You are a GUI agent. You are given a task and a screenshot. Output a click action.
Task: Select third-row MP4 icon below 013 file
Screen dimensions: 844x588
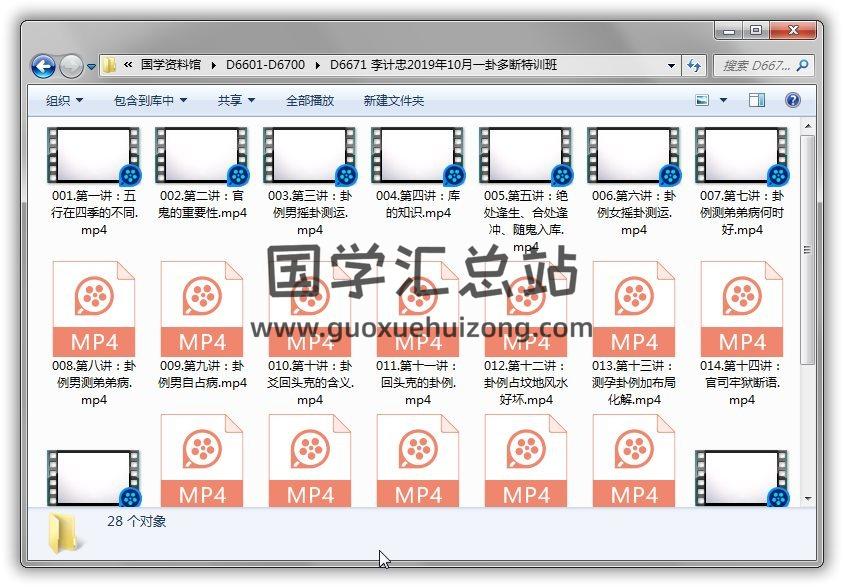(x=634, y=460)
